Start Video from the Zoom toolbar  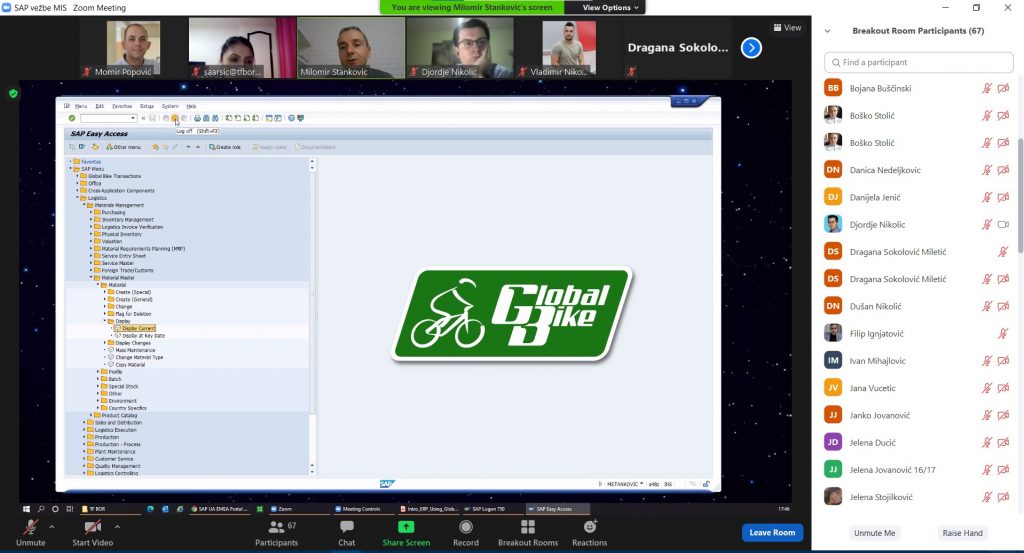click(93, 532)
